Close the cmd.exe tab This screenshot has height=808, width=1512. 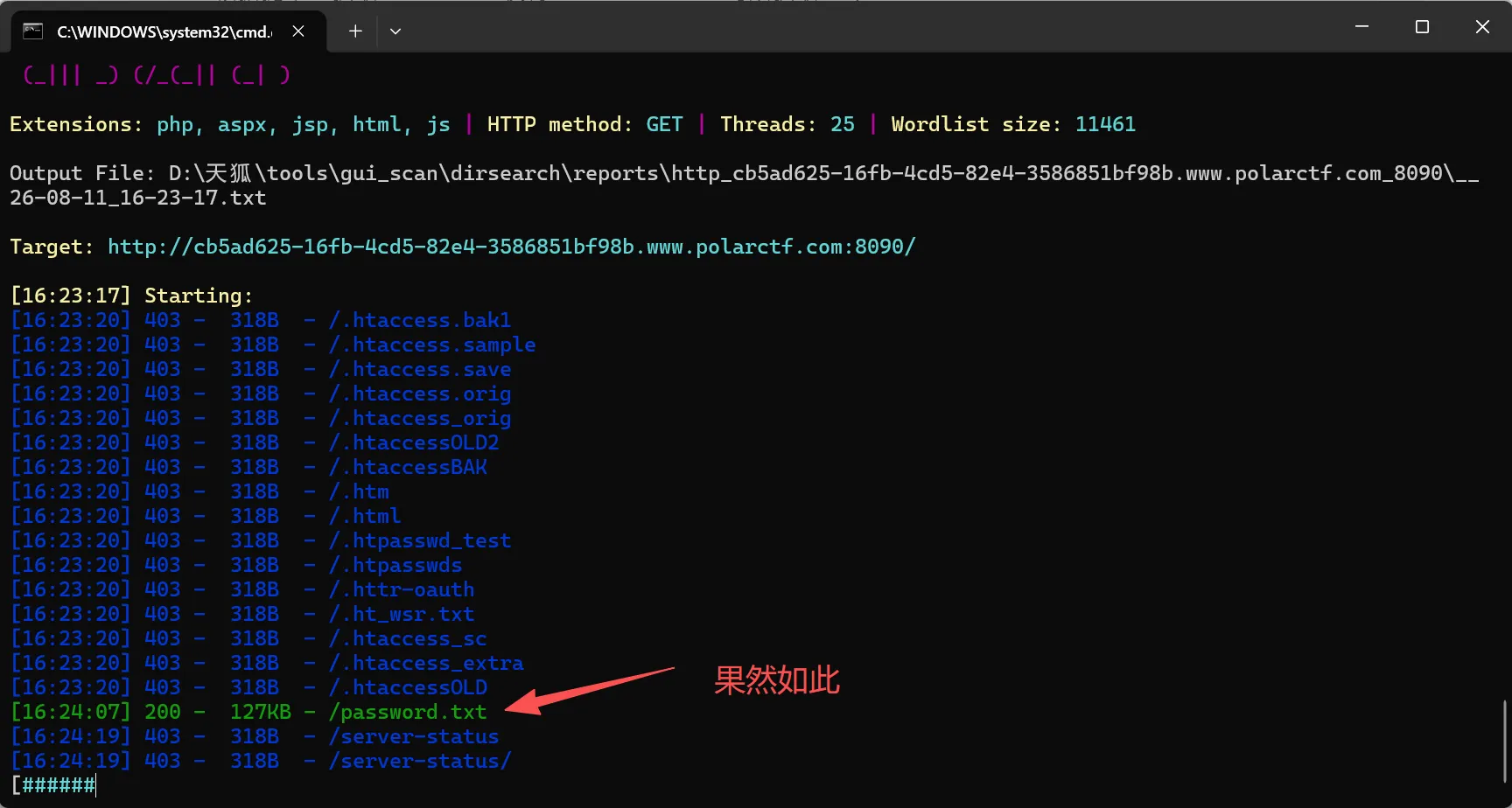298,31
